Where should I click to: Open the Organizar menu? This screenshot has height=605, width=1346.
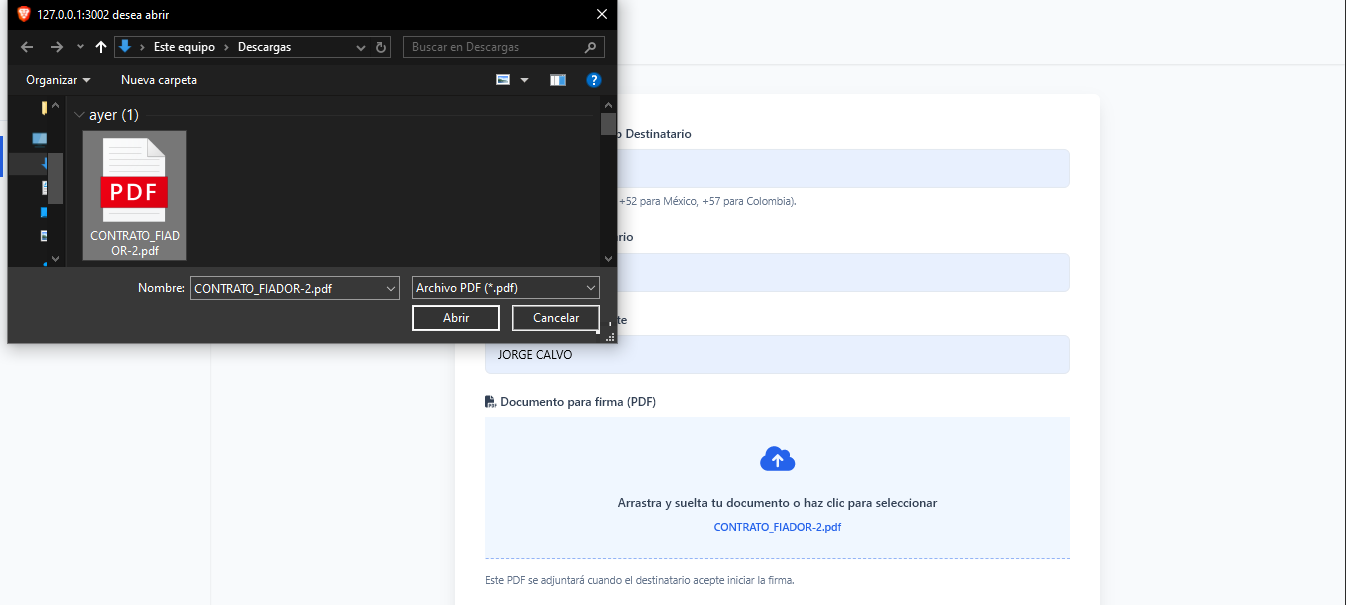[58, 80]
